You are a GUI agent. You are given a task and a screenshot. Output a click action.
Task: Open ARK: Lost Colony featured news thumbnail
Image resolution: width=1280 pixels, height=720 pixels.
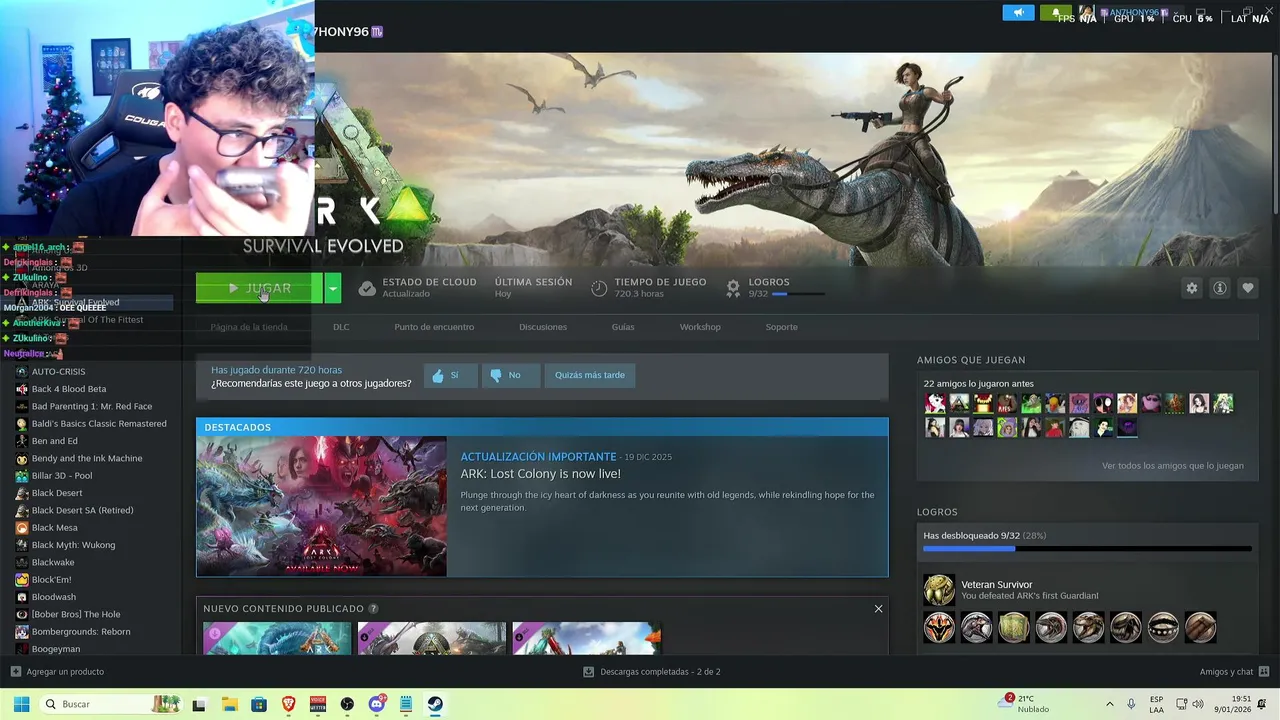[x=322, y=506]
